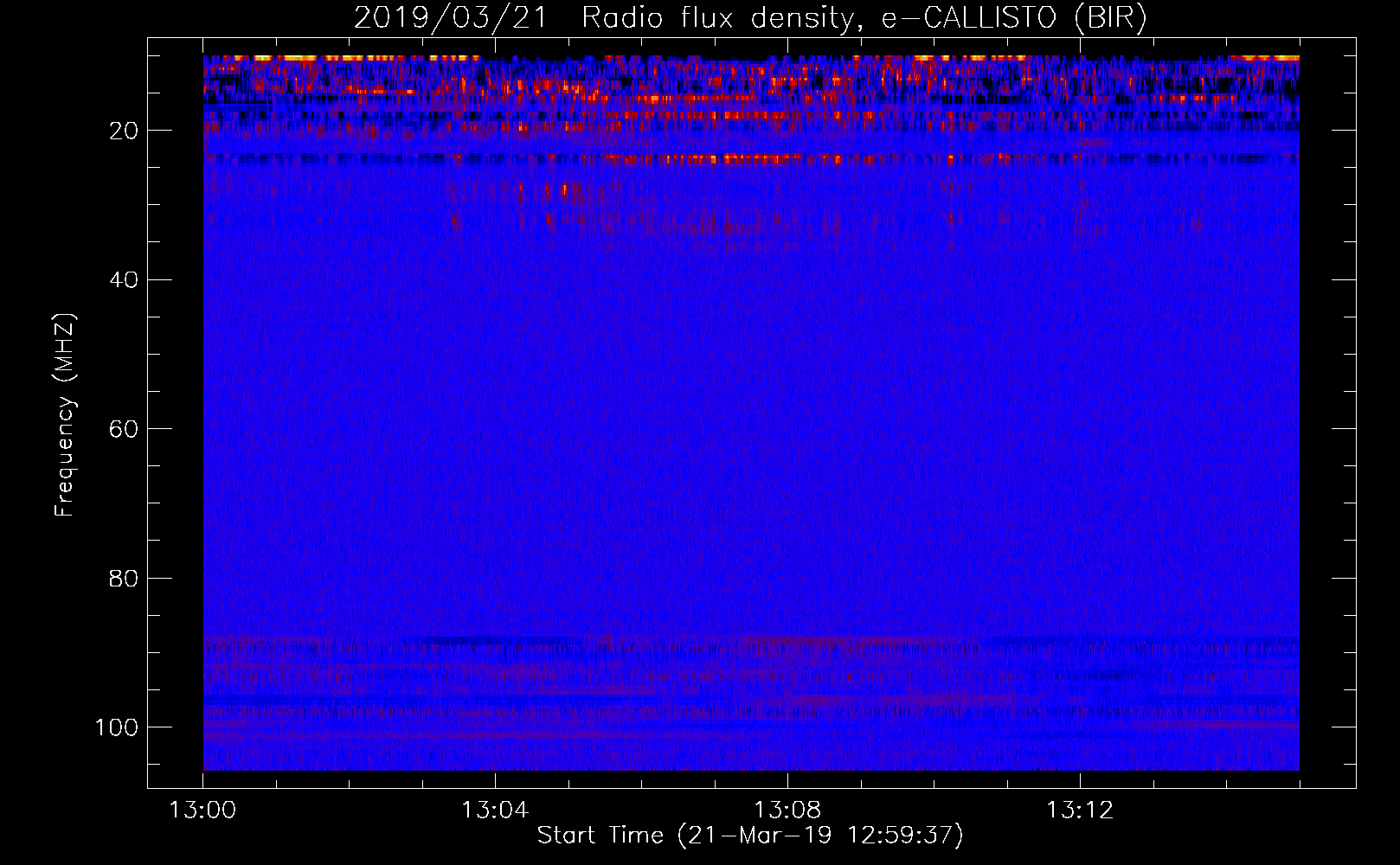Click the "Start Time (21-Mar-19 12:59:37)" label

coord(750,836)
